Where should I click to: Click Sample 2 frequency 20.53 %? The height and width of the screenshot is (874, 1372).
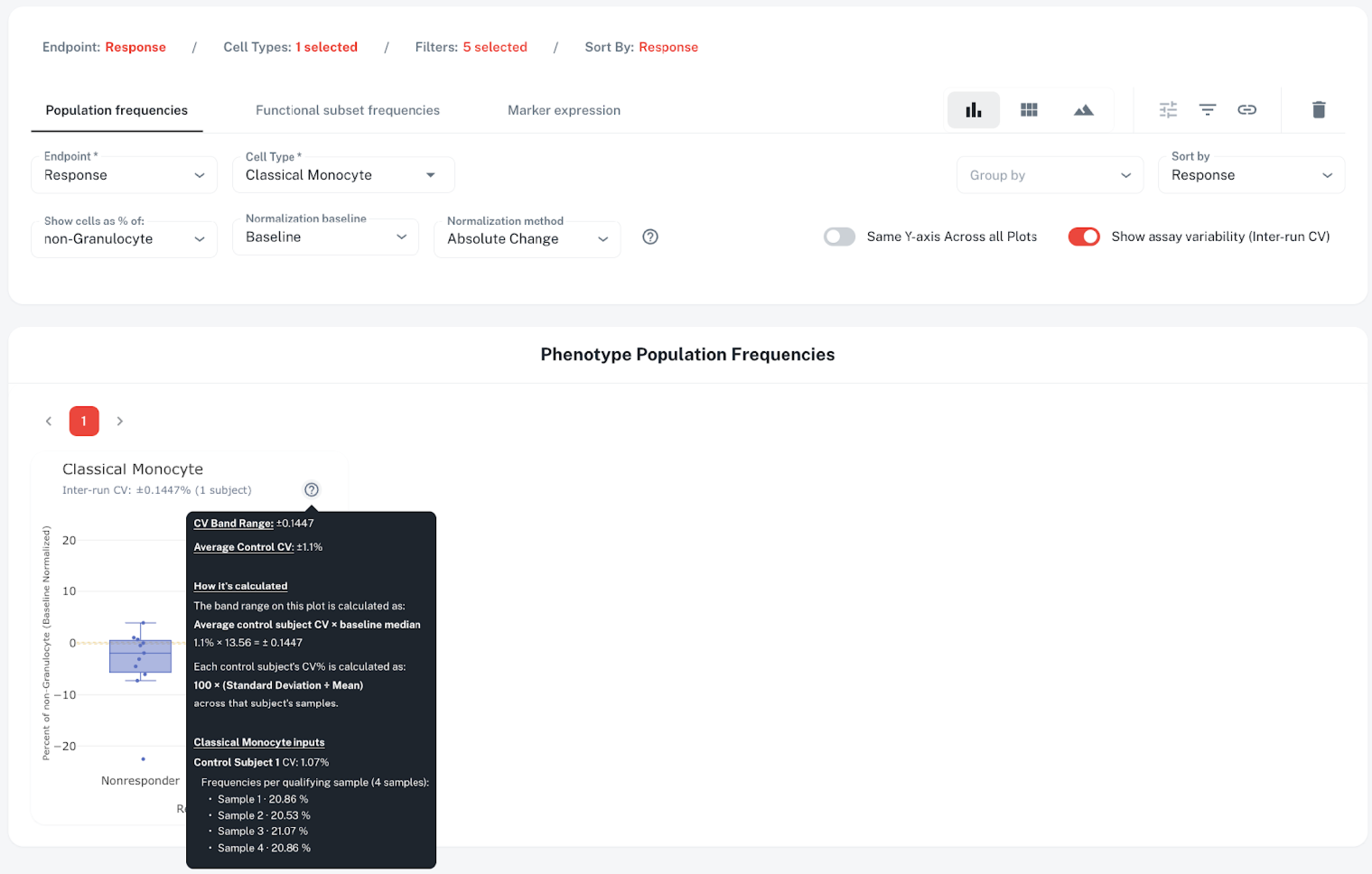coord(264,815)
